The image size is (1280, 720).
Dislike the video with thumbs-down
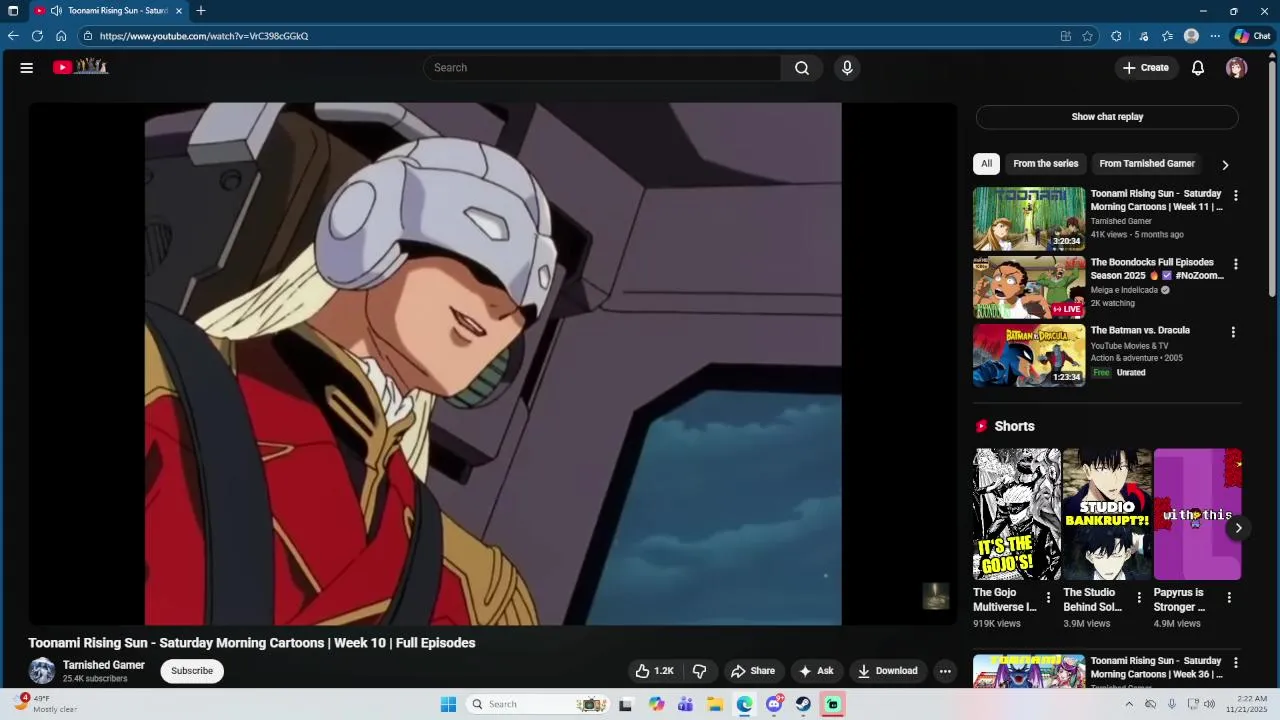[x=700, y=671]
